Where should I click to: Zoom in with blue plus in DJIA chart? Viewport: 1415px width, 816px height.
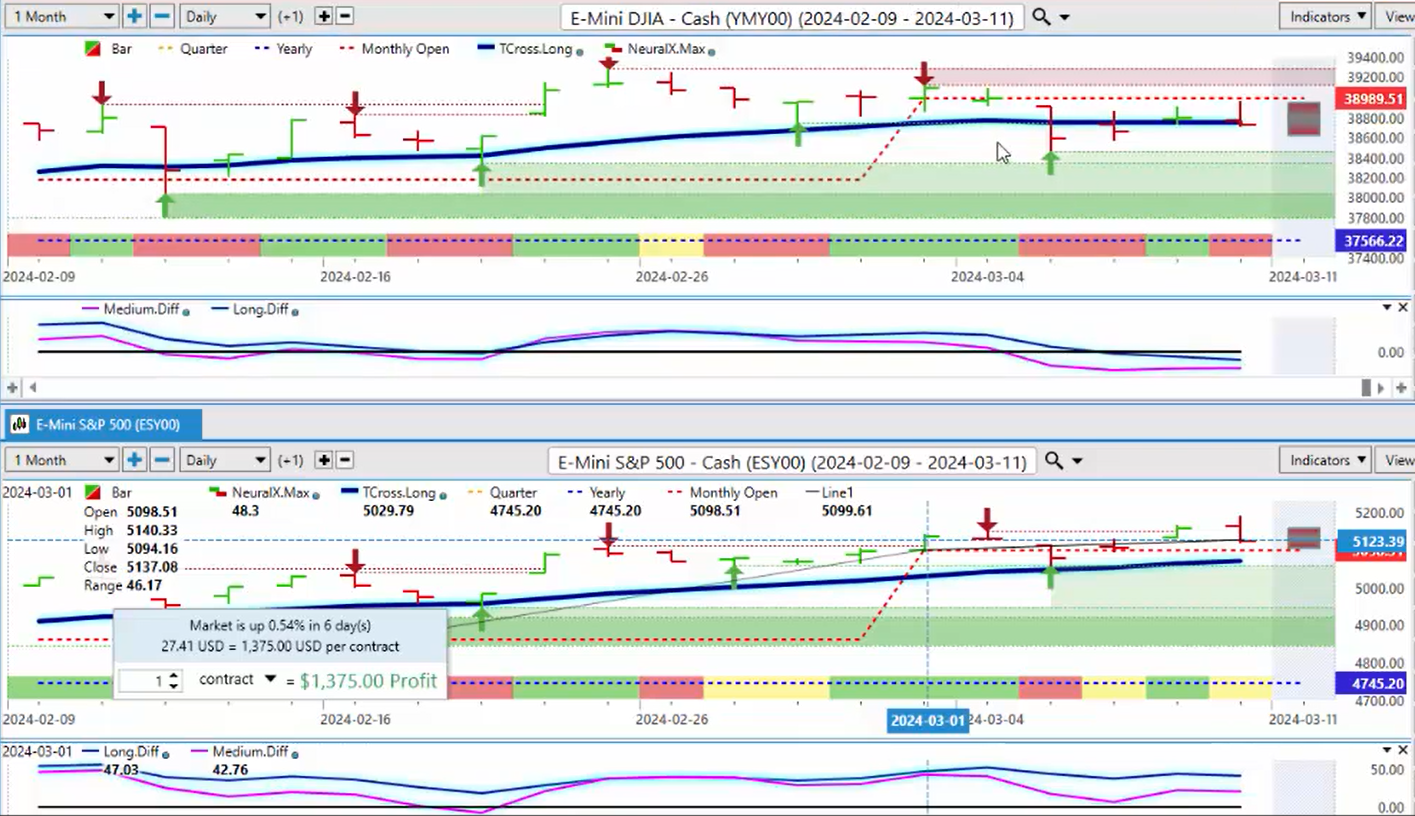(x=134, y=16)
